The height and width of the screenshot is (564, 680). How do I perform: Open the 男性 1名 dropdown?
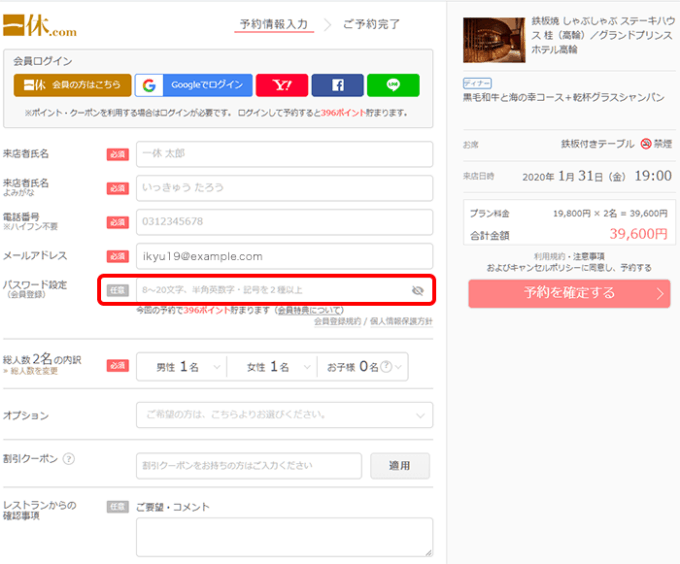pos(182,367)
